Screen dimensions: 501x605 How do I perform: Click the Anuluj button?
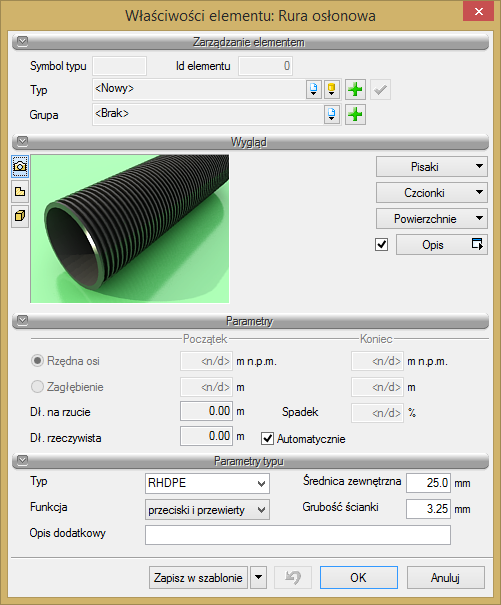click(x=445, y=577)
